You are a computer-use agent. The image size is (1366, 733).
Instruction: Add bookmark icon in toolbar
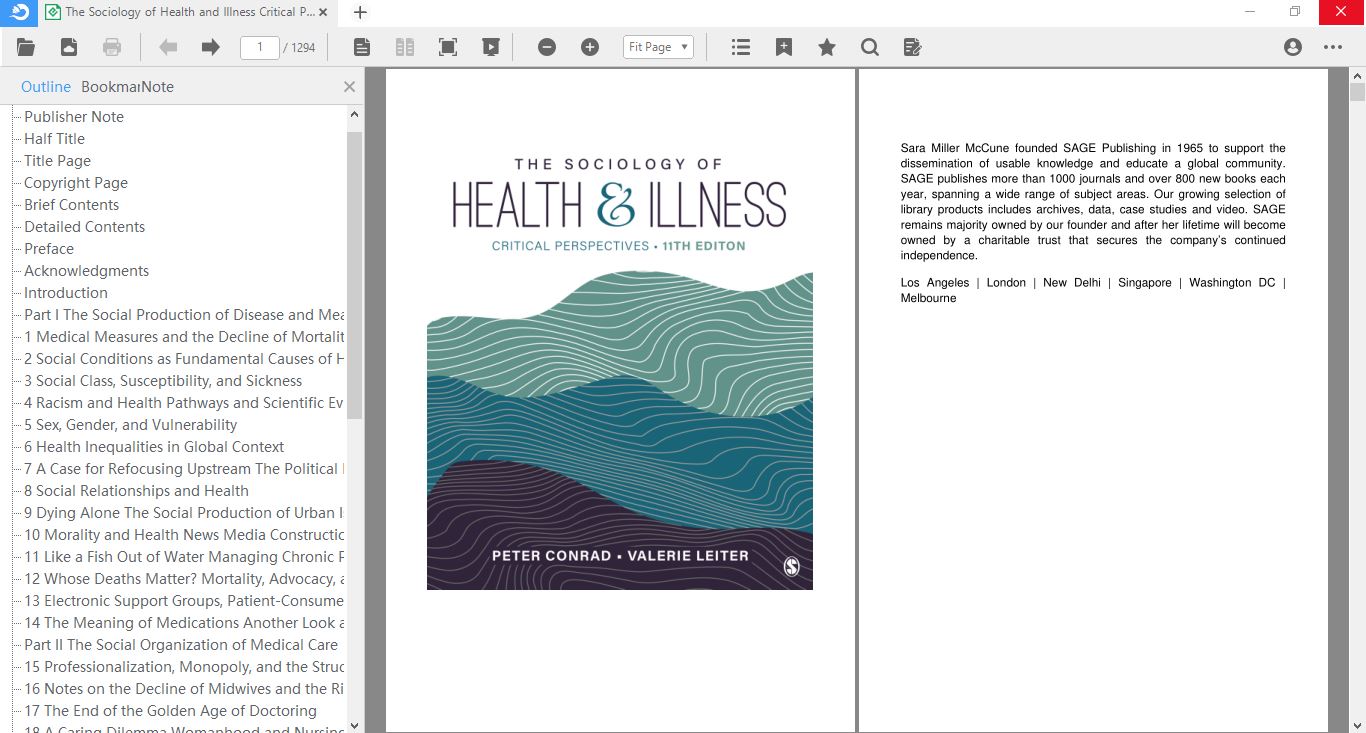click(784, 47)
